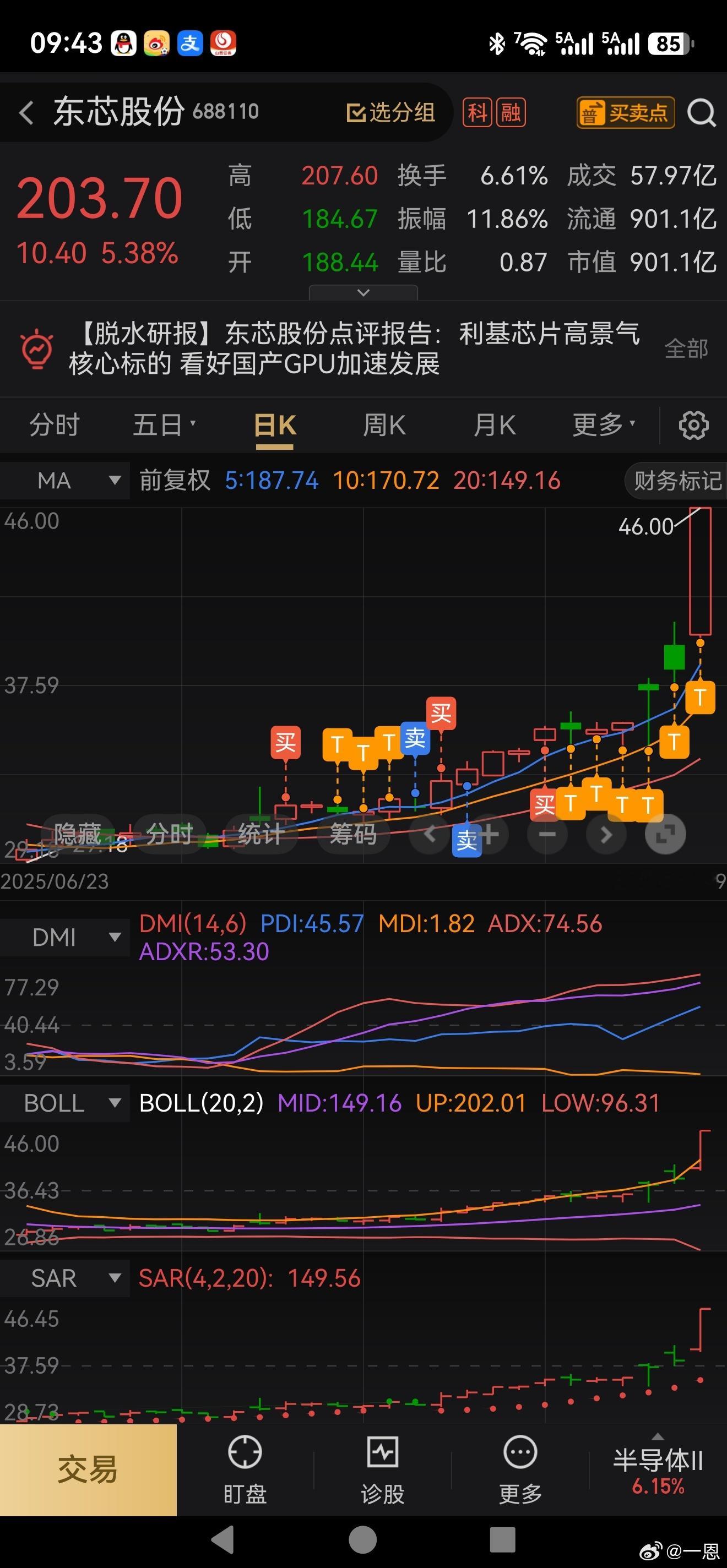727x1568 pixels.
Task: Tap the 20:149.16 MA20 value
Action: click(x=507, y=481)
